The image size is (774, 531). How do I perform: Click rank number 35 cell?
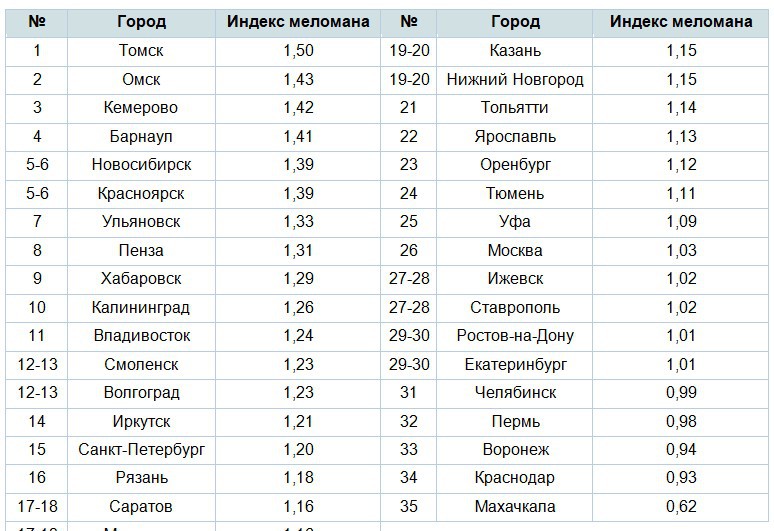tap(408, 506)
